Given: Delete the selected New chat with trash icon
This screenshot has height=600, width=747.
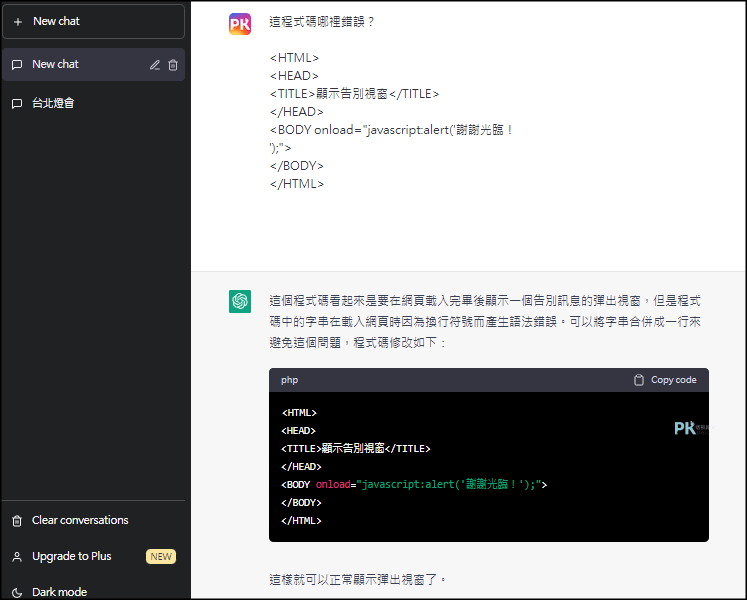Looking at the screenshot, I should coord(173,65).
